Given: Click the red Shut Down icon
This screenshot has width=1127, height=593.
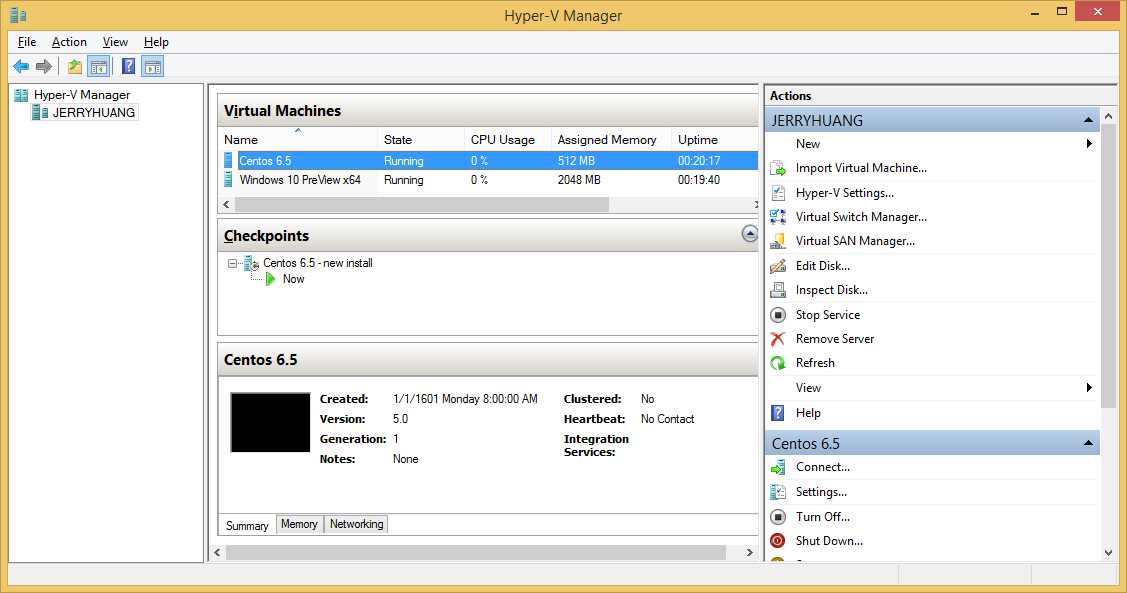Looking at the screenshot, I should click(x=778, y=541).
